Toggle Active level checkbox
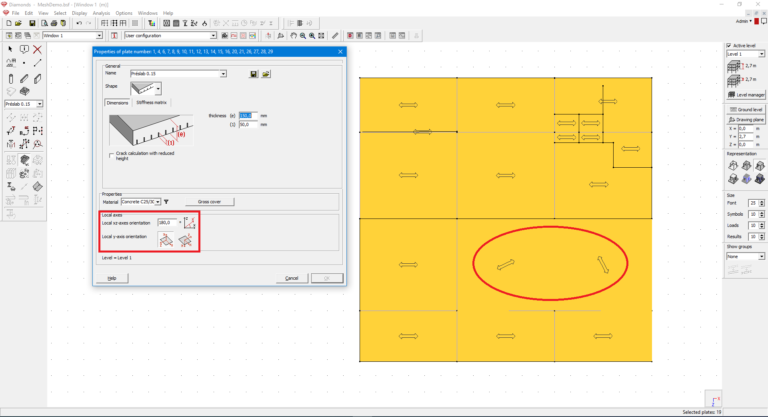The image size is (768, 417). coord(729,46)
